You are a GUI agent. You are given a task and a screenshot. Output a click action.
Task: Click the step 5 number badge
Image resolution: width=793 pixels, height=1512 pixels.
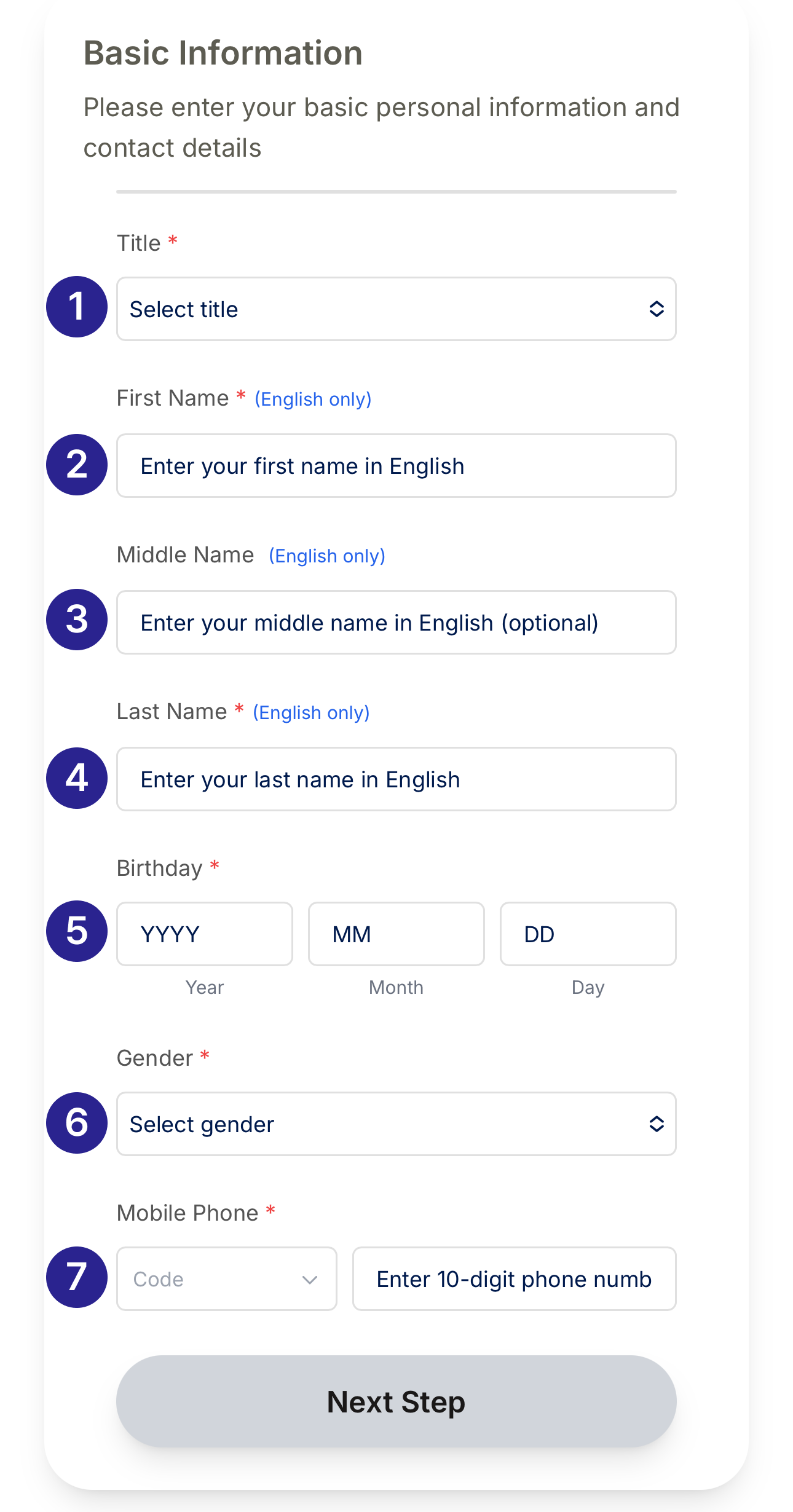pyautogui.click(x=77, y=931)
